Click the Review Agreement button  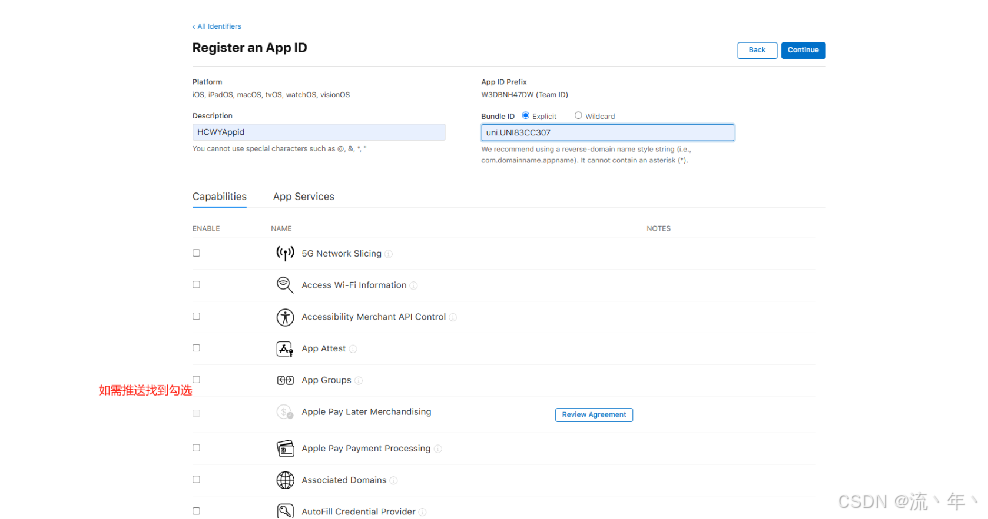[594, 414]
